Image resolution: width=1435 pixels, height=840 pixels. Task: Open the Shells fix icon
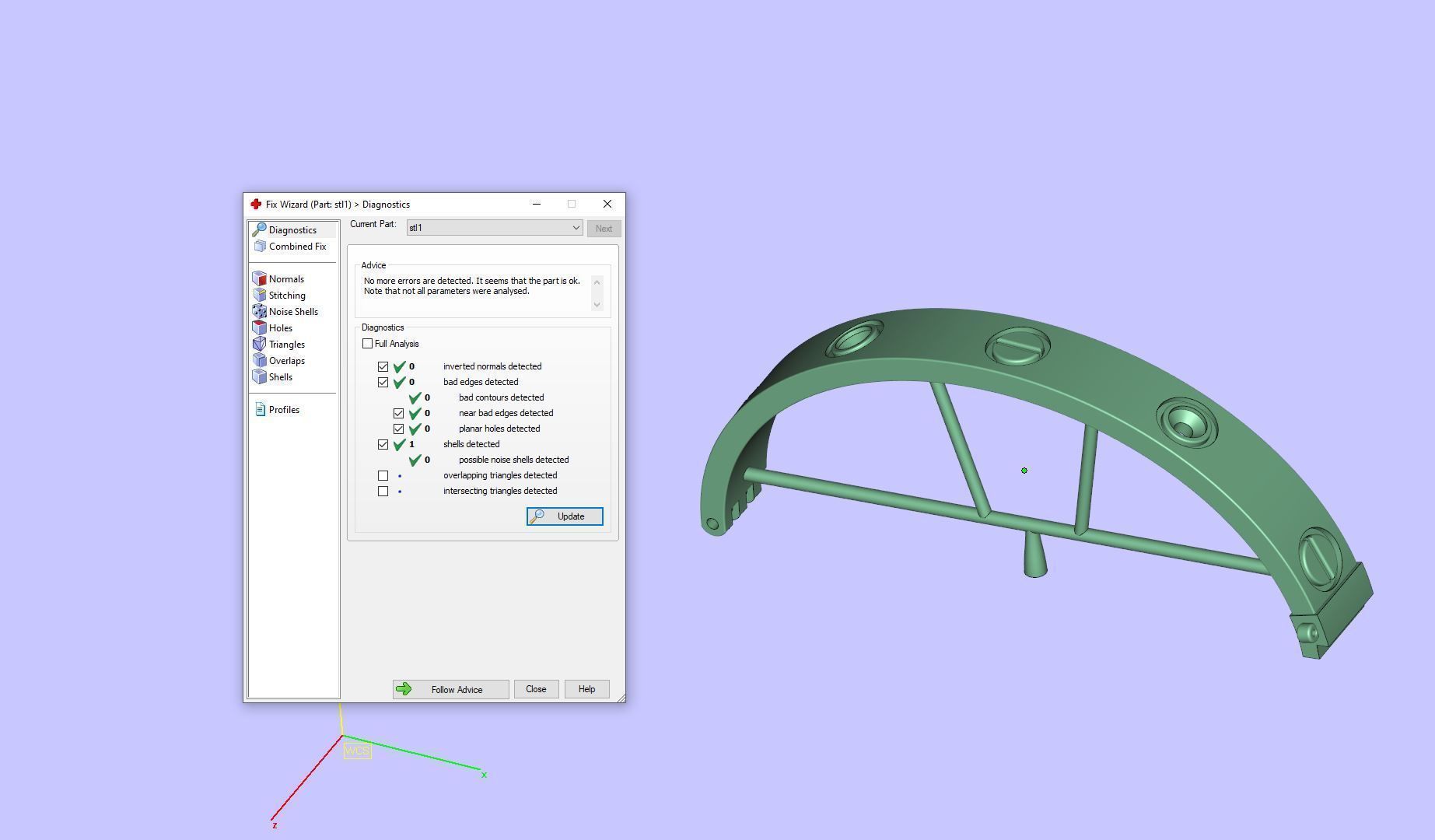coord(260,377)
